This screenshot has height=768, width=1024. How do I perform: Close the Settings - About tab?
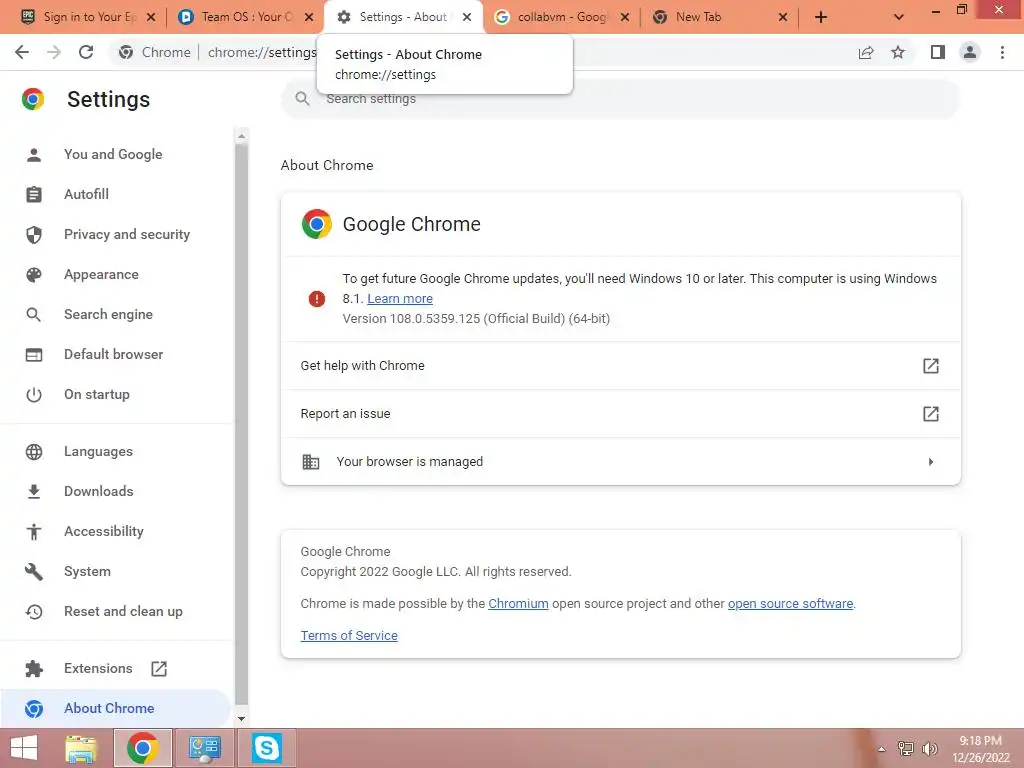point(467,17)
